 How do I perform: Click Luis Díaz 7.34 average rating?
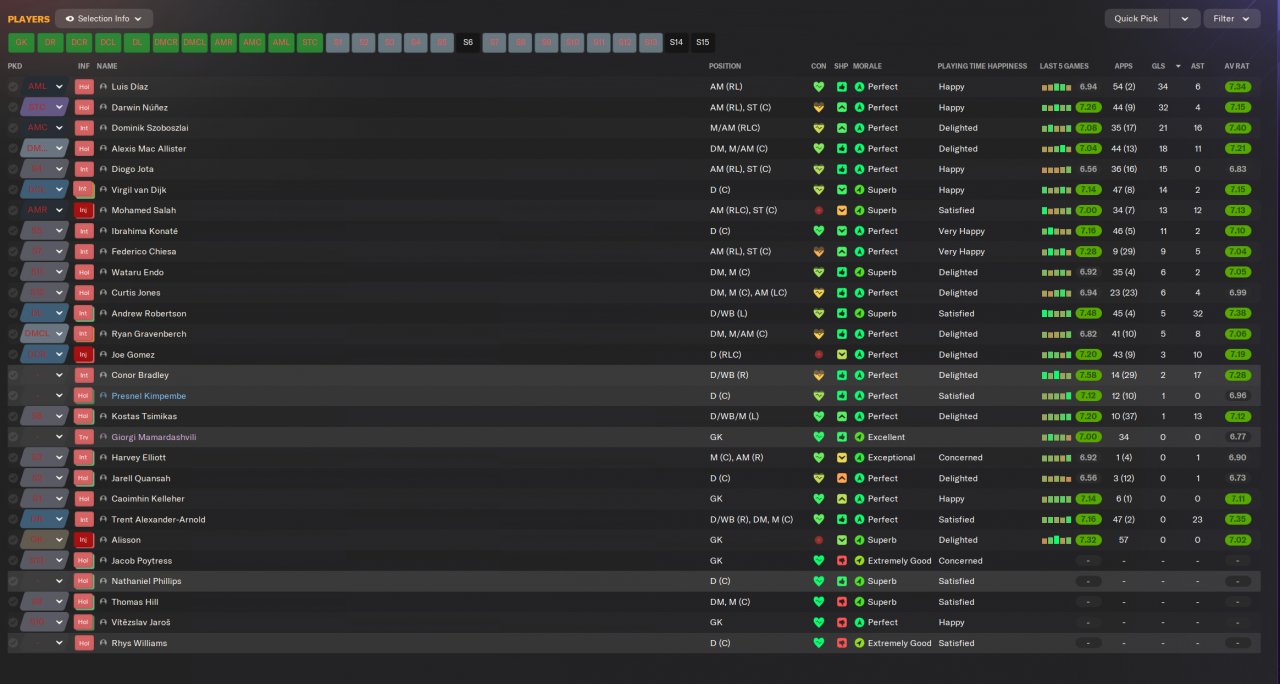click(1237, 87)
